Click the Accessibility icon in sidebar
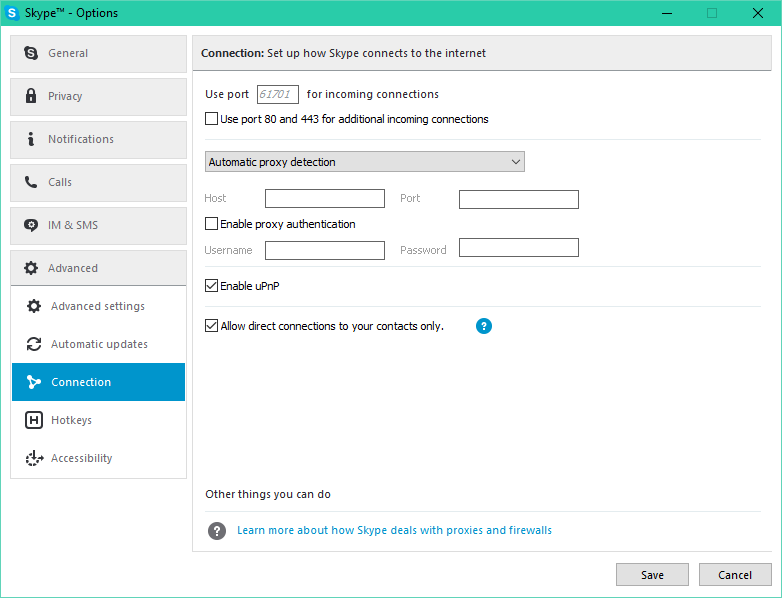This screenshot has width=782, height=598. pyautogui.click(x=34, y=458)
